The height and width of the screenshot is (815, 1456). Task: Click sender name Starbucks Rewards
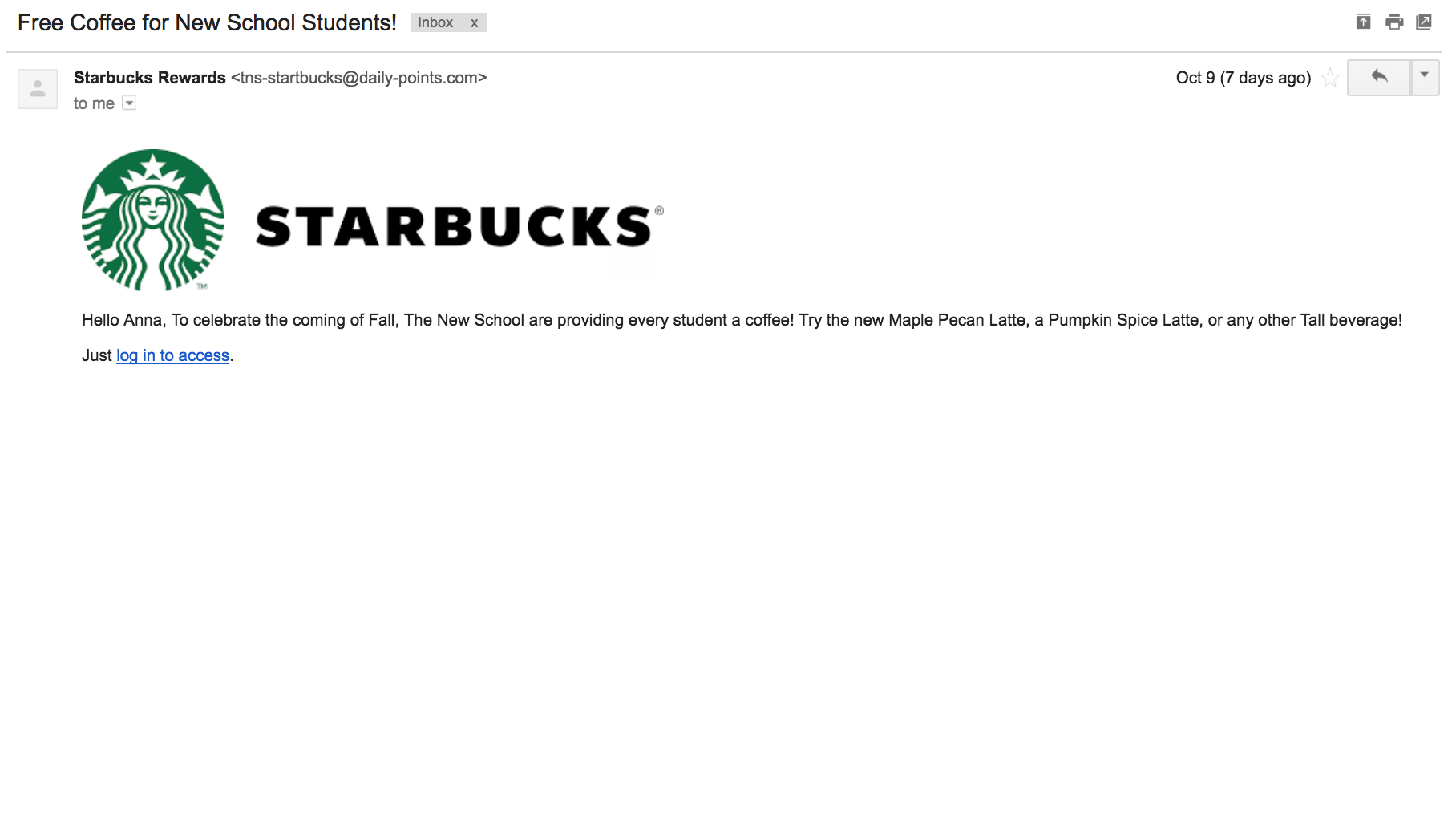click(150, 78)
